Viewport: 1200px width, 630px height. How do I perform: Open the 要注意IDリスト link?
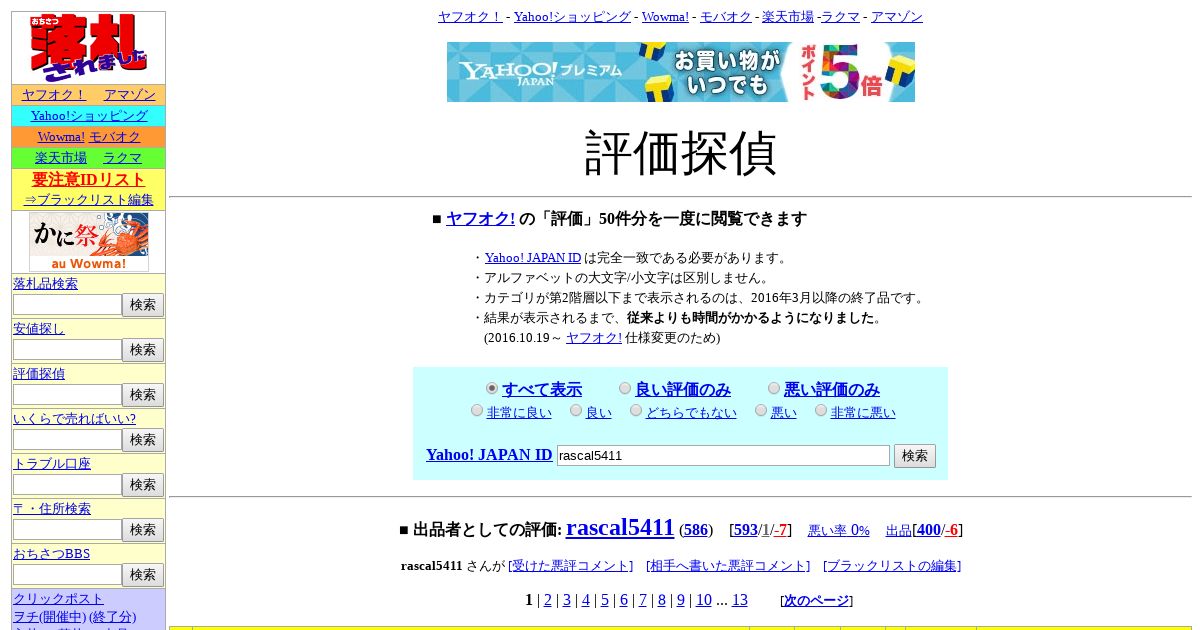(89, 179)
